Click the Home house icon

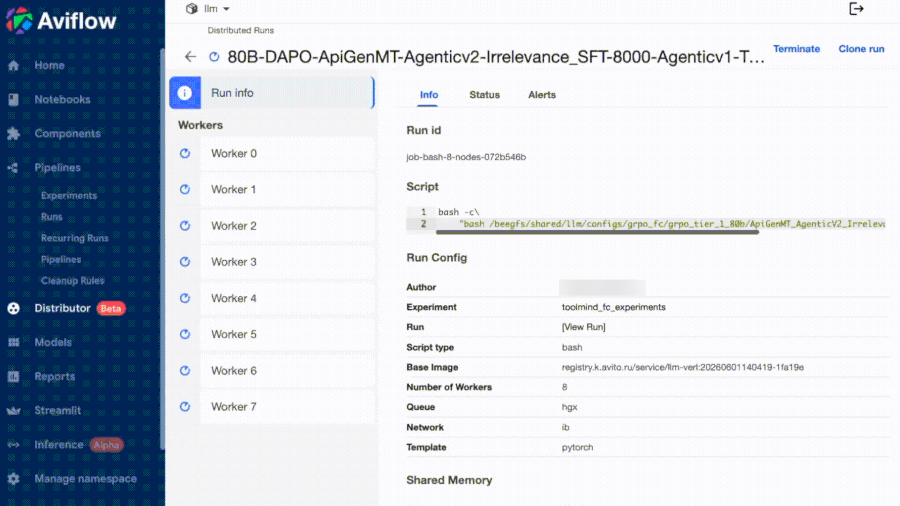pos(14,65)
